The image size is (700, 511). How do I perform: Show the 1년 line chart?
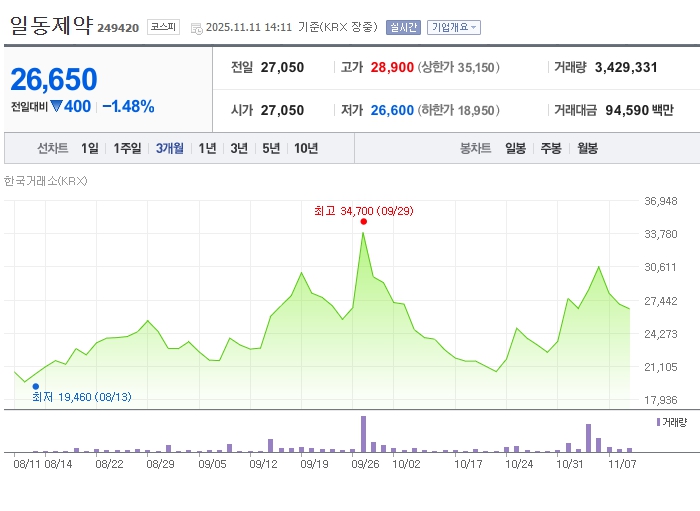207,148
